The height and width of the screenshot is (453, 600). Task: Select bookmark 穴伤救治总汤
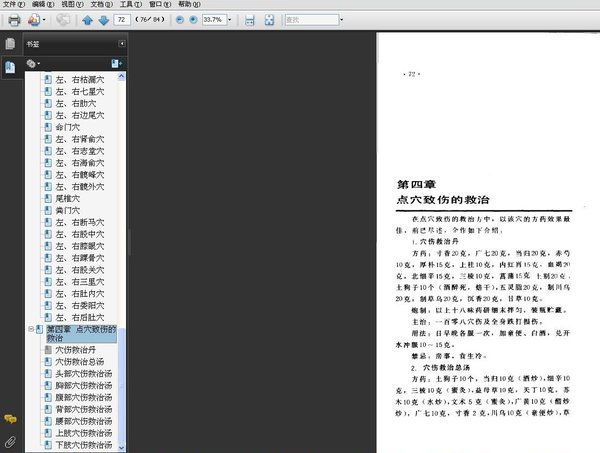(x=80, y=362)
